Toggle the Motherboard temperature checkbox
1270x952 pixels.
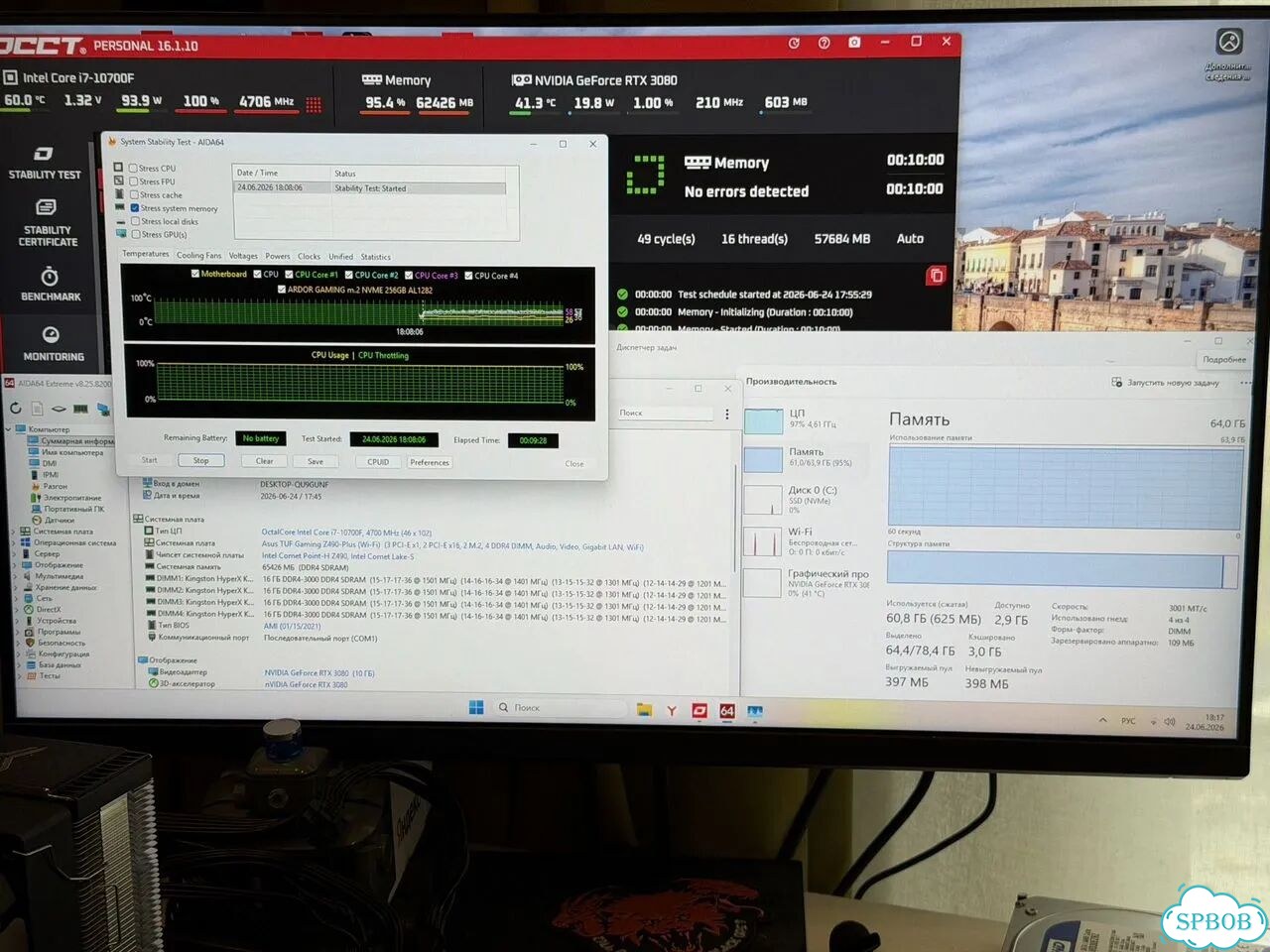[195, 274]
